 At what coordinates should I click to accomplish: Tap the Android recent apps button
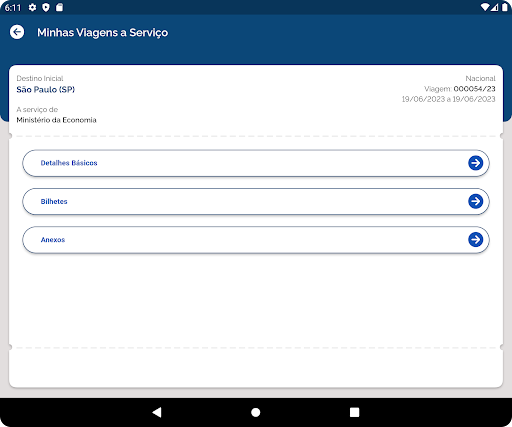click(354, 412)
